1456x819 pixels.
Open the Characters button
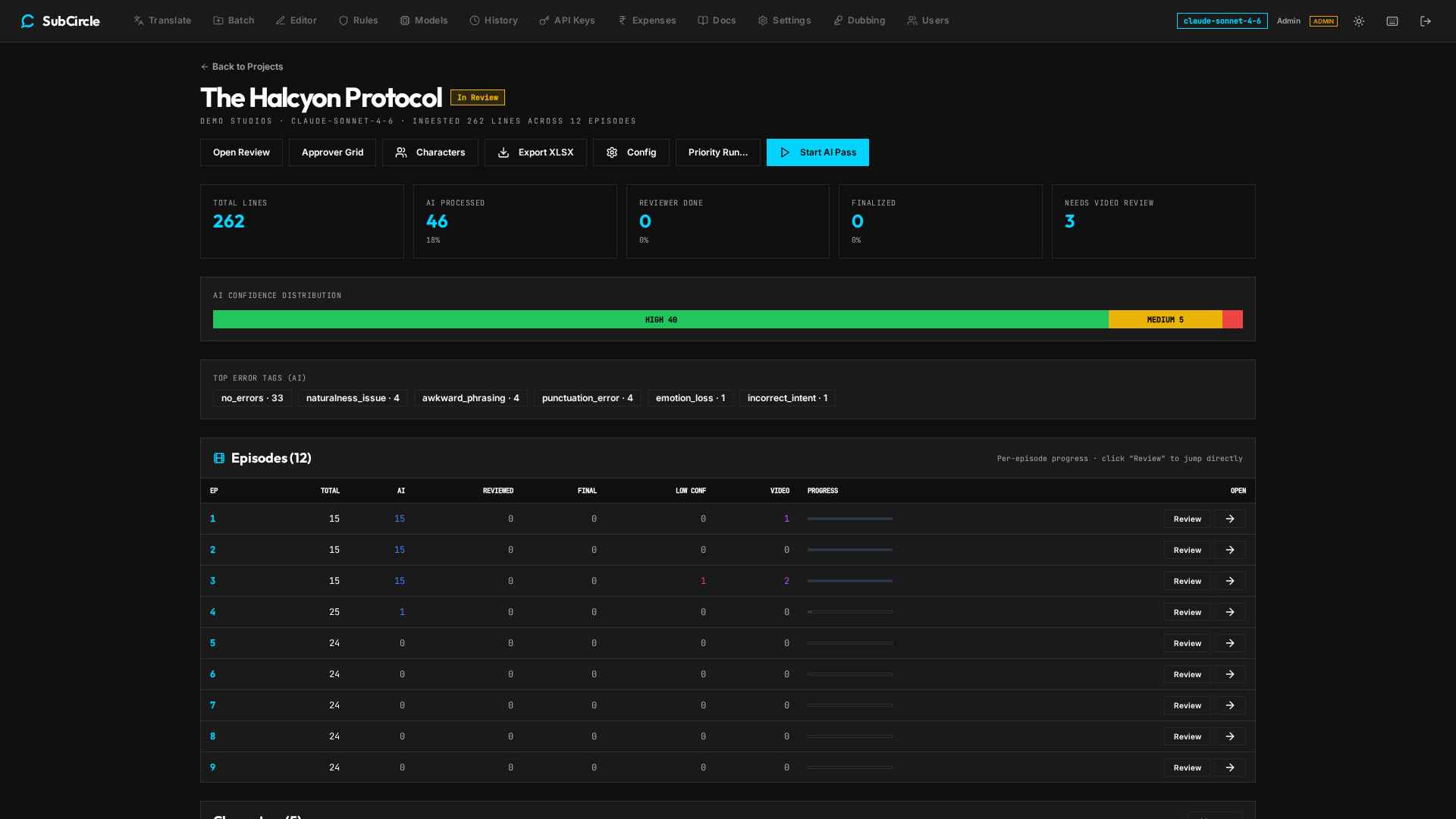430,152
